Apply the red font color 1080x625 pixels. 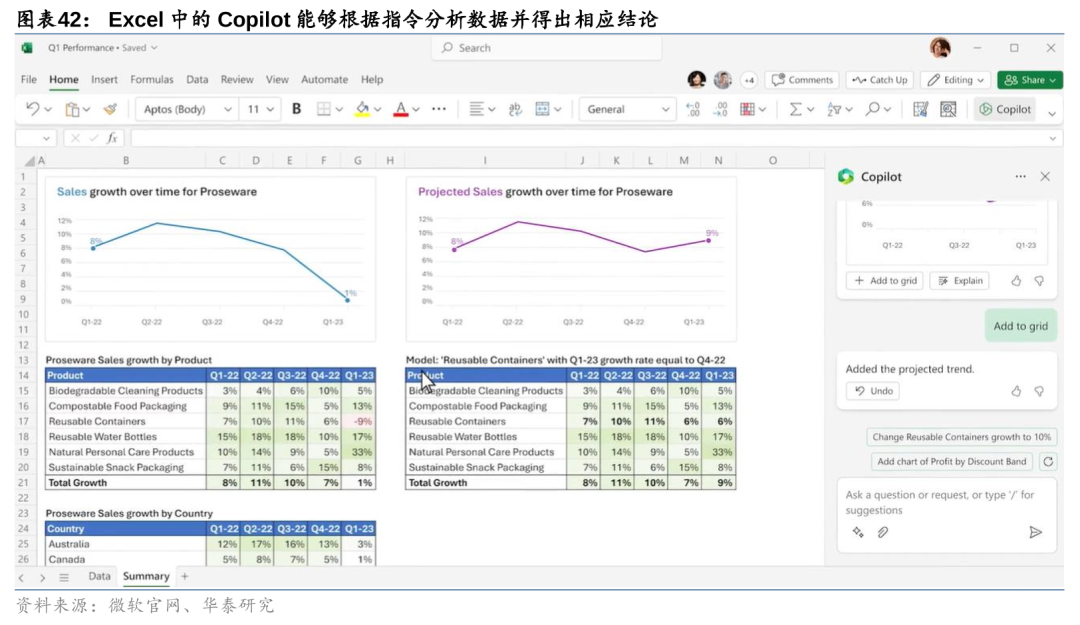click(401, 109)
